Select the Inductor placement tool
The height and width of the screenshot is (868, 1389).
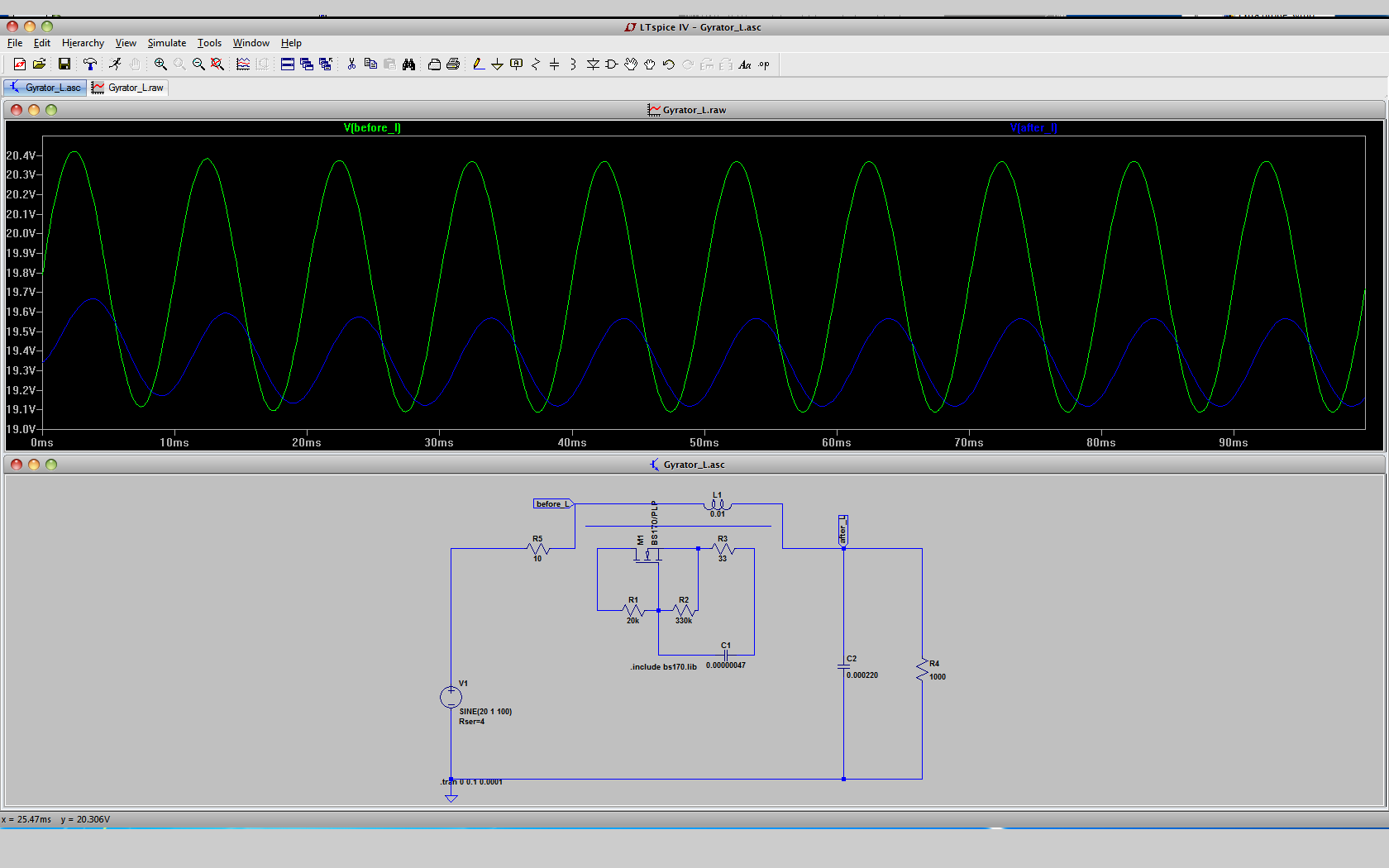[x=573, y=64]
